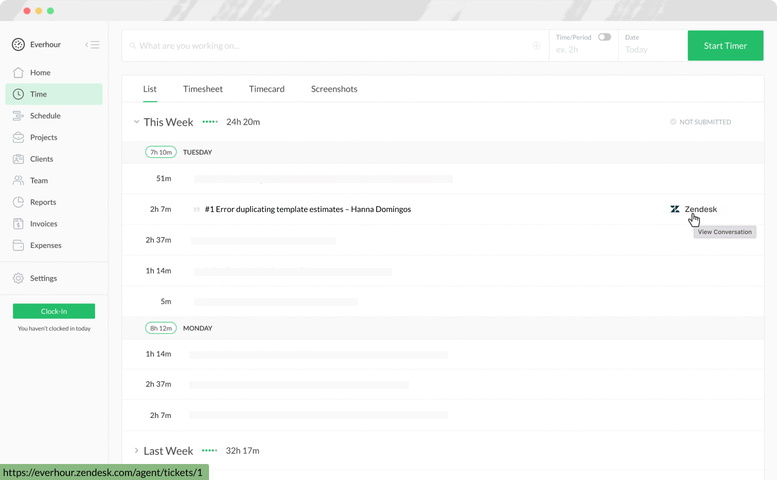Click the Zendesk logo icon

(675, 209)
